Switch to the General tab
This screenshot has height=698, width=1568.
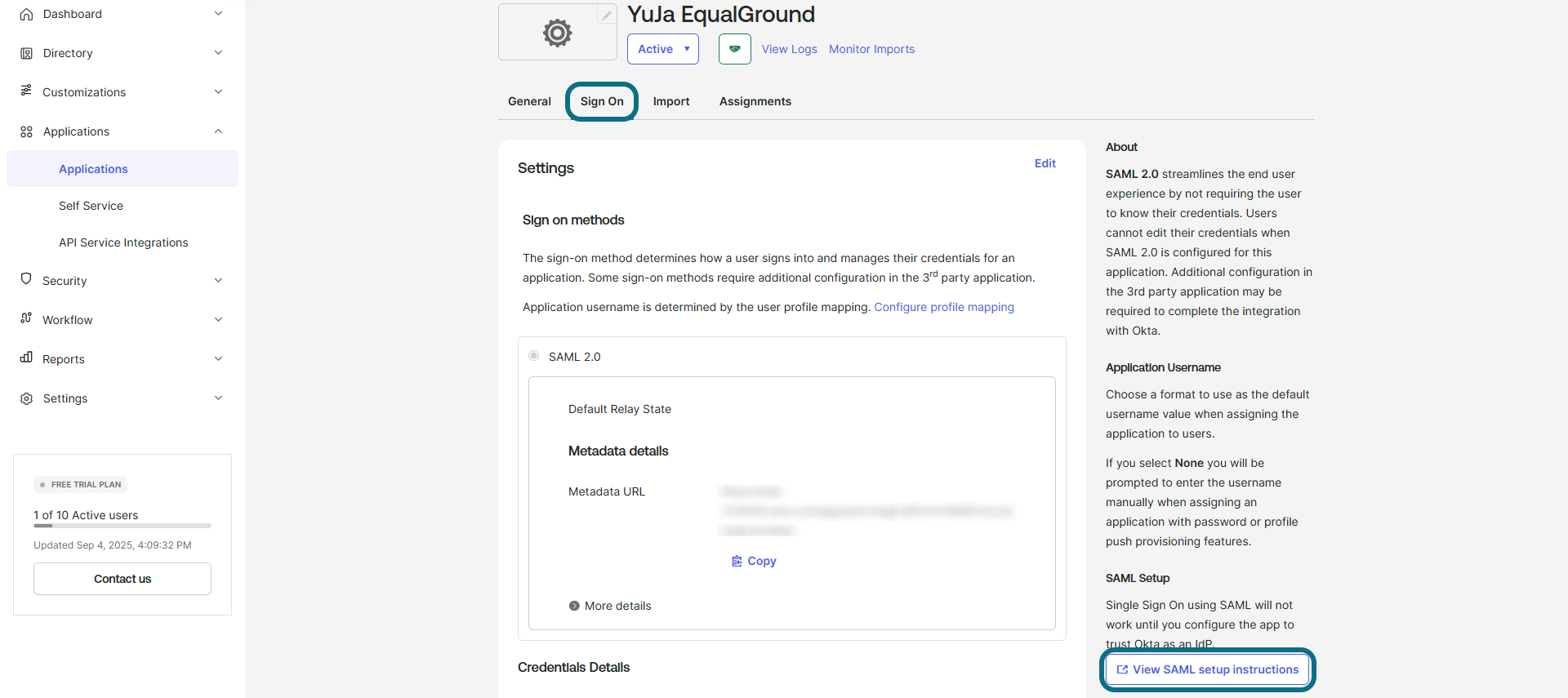point(529,101)
